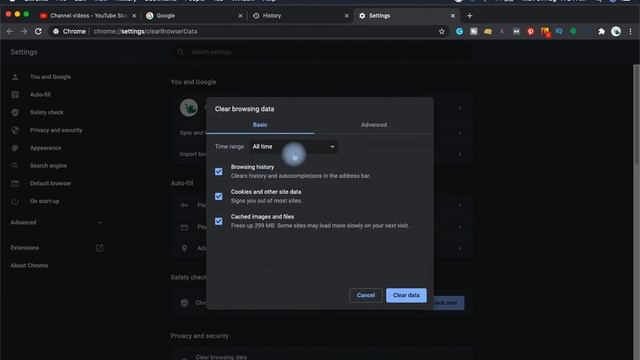640x360 pixels.
Task: Click the Clear data button
Action: 406,295
